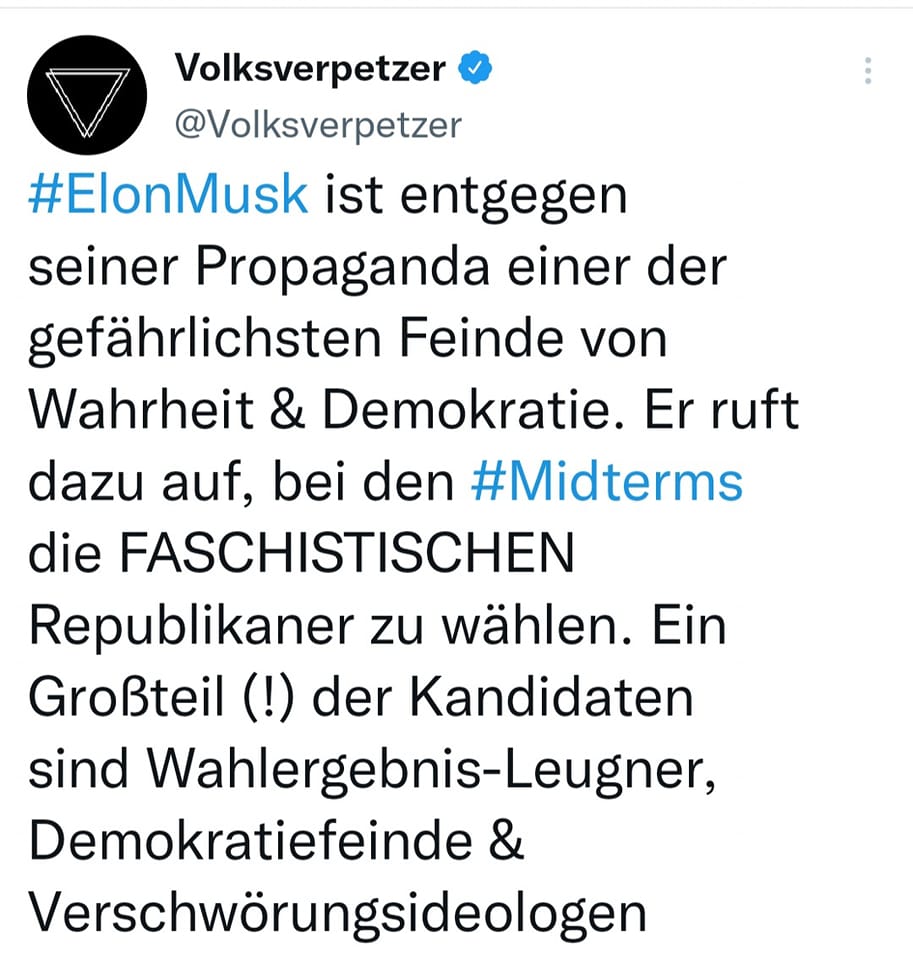Click the word Kandidaten in the tweet
Viewport: 913px width, 960px height.
551,697
